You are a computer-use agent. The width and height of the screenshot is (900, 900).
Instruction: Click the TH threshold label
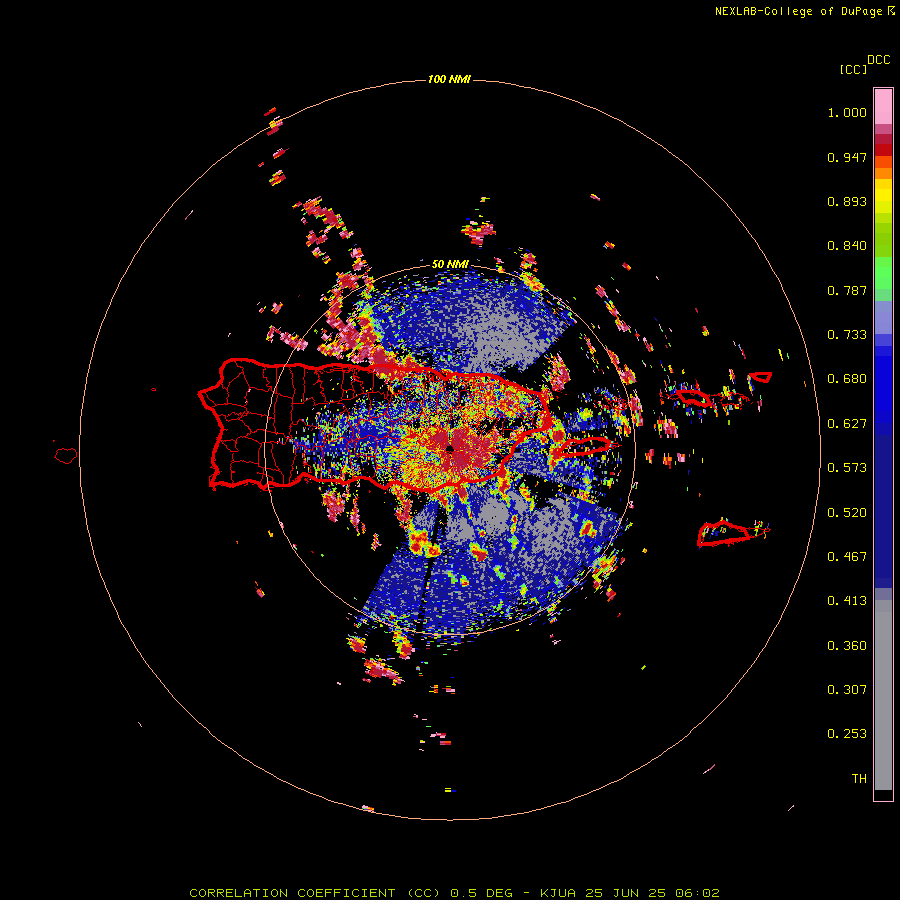859,779
